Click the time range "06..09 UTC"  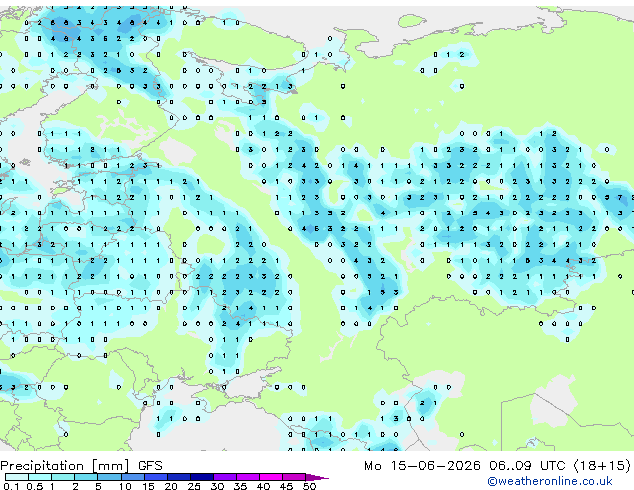coord(526,466)
